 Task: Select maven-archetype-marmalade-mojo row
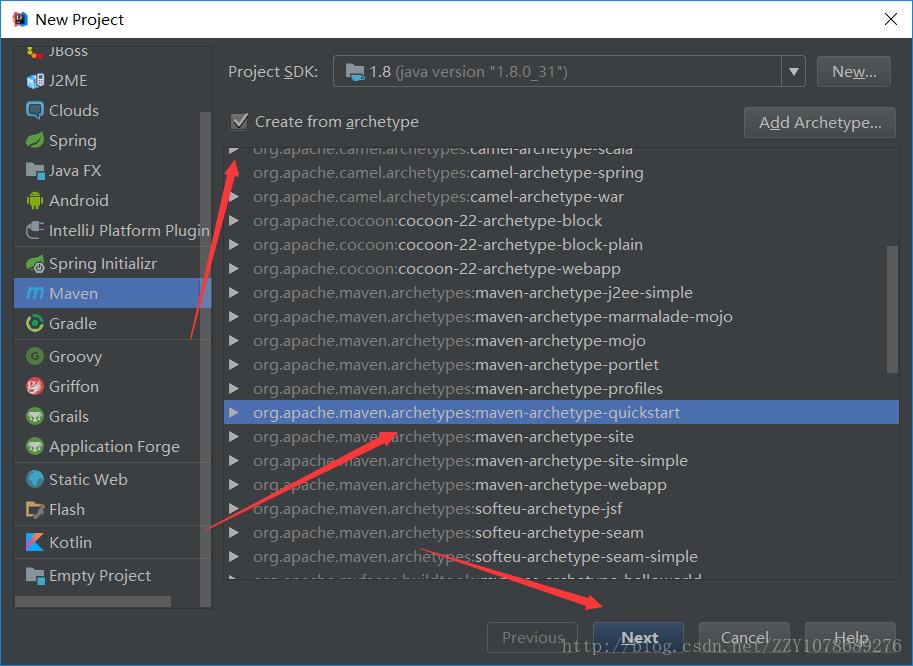(x=561, y=316)
